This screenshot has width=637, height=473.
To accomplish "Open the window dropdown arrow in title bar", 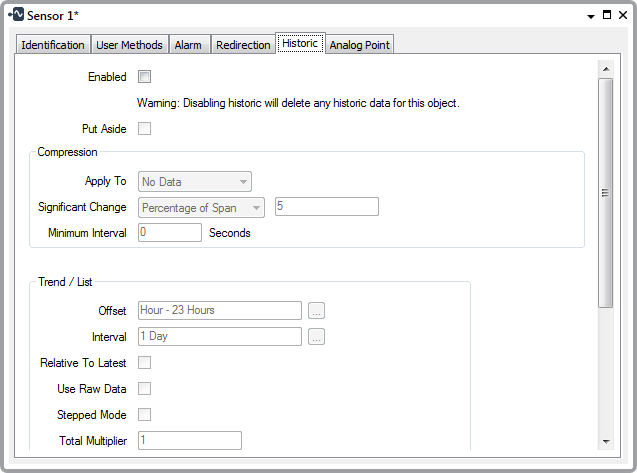I will point(587,16).
